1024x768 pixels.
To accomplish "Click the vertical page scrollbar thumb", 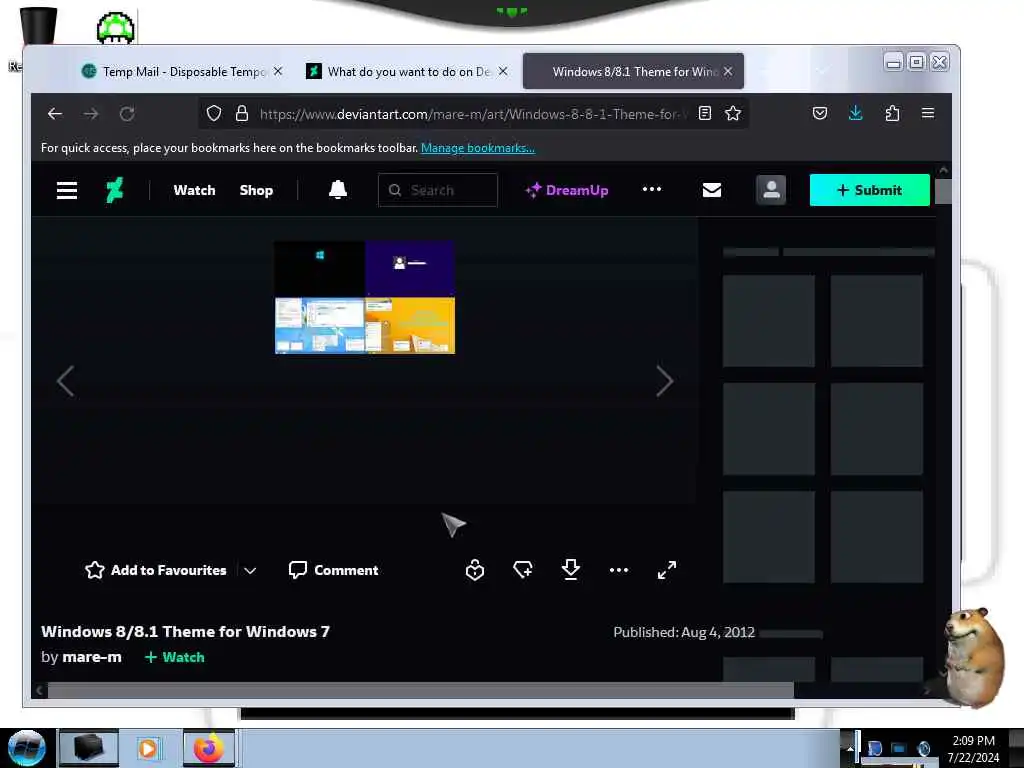I will click(x=942, y=191).
